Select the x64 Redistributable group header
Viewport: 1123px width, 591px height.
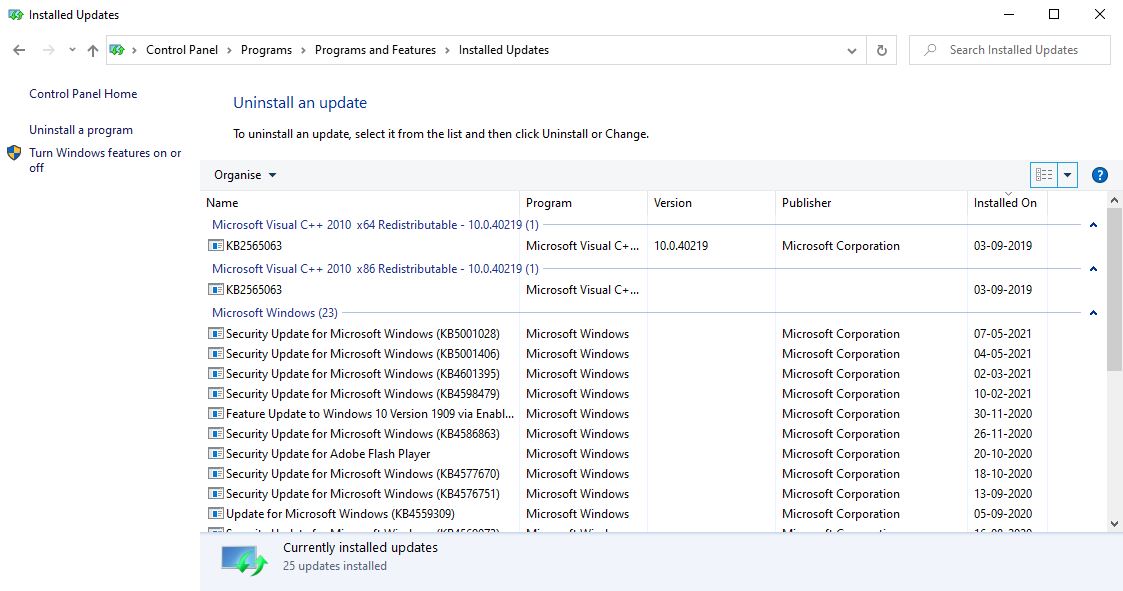click(375, 225)
